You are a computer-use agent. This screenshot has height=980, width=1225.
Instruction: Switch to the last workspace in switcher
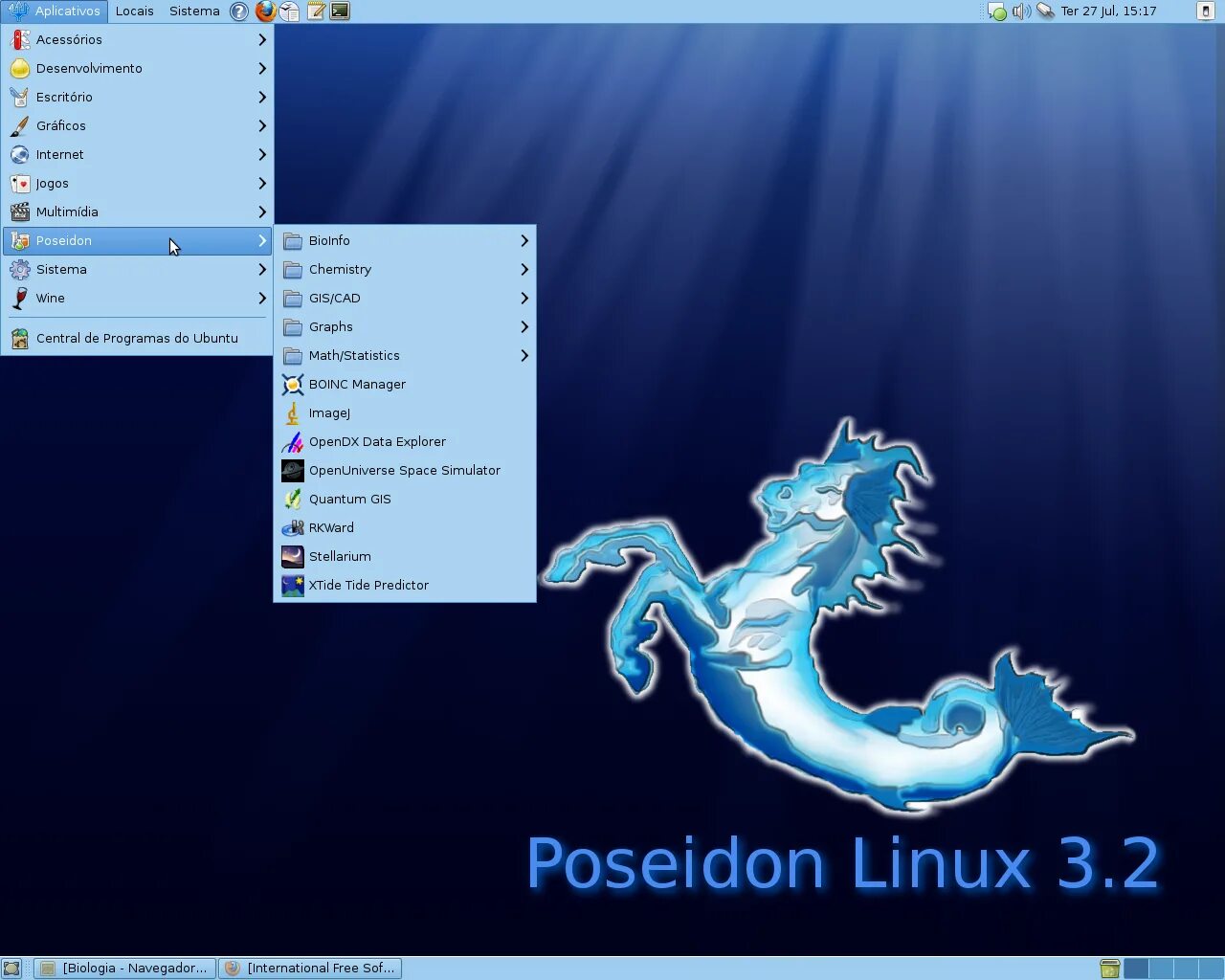1211,969
